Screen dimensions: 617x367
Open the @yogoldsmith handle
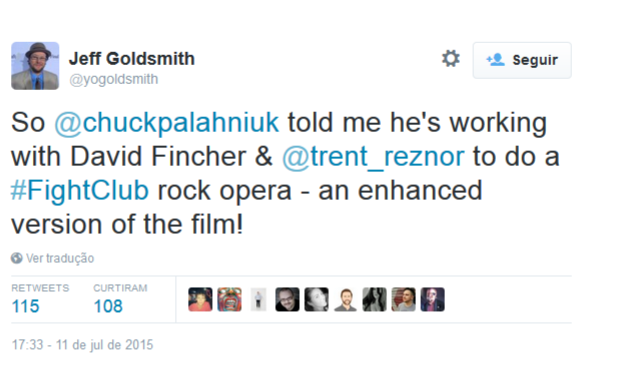pos(114,79)
